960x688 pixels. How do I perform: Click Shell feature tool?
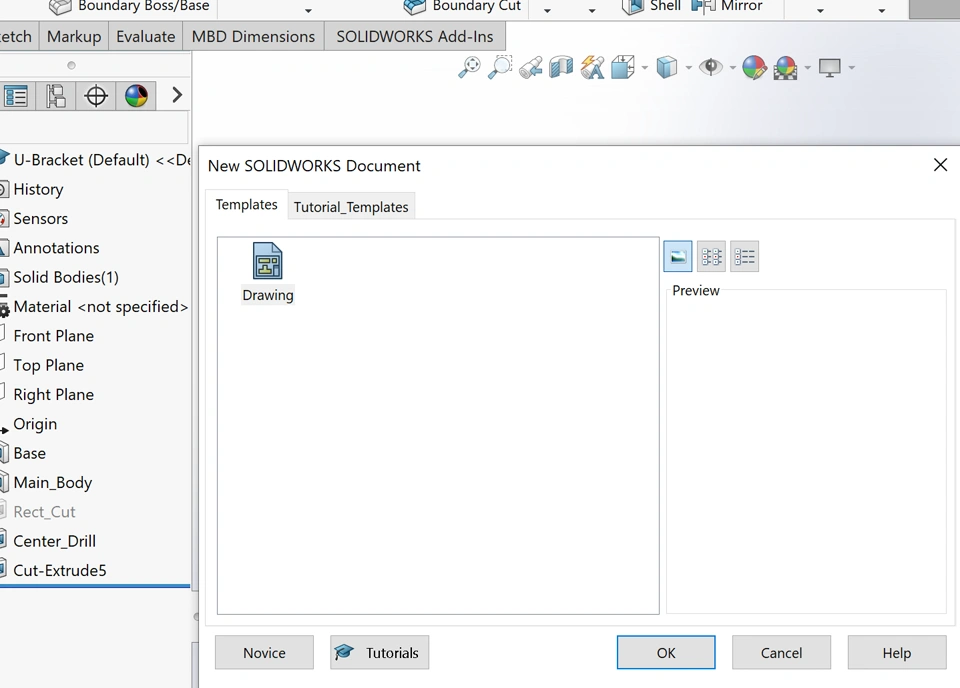pyautogui.click(x=651, y=6)
